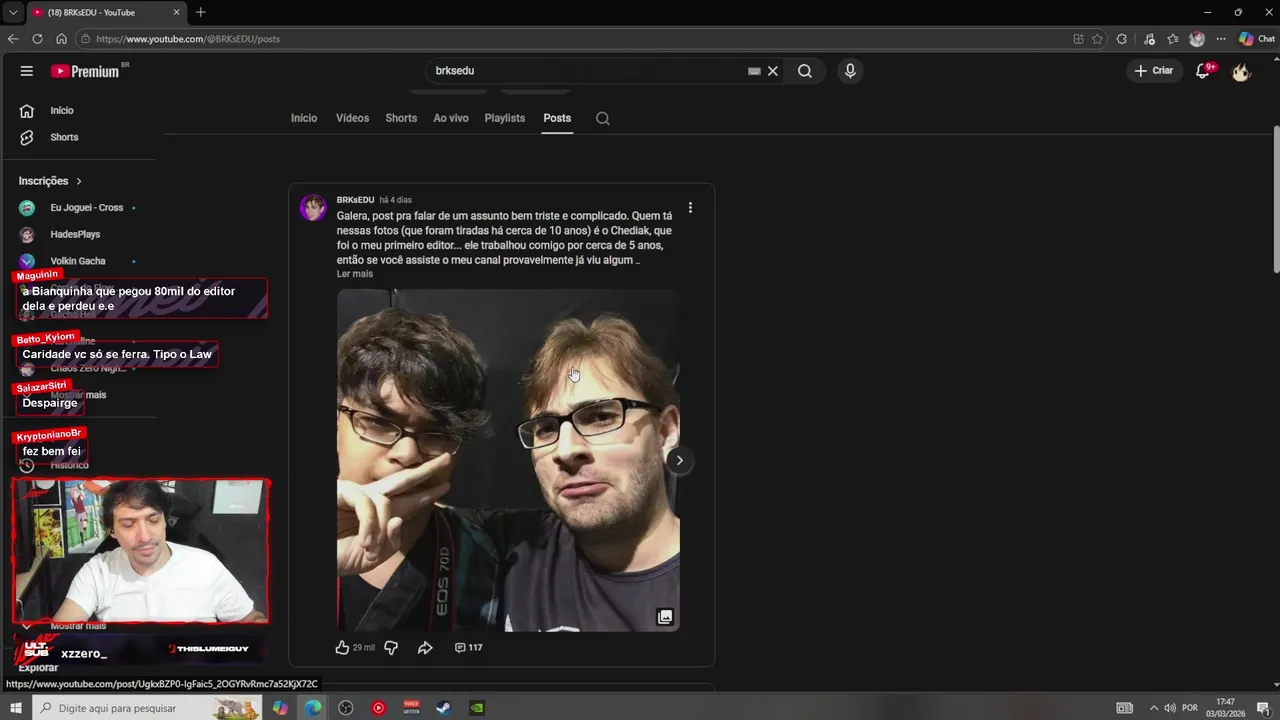Screen dimensions: 1280x720
Task: Open the Windows Start menu
Action: (x=16, y=708)
